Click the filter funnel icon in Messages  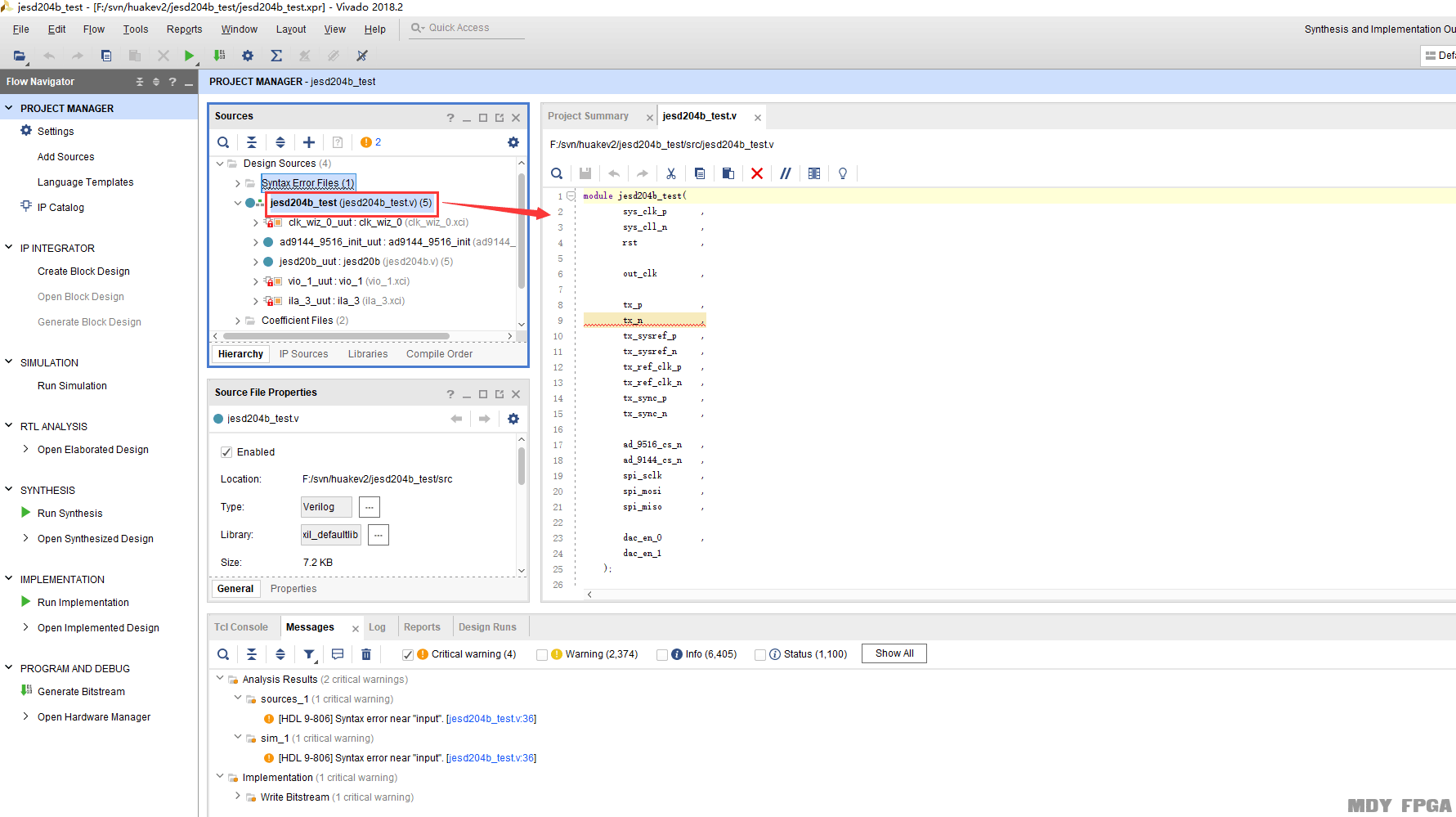coord(310,654)
